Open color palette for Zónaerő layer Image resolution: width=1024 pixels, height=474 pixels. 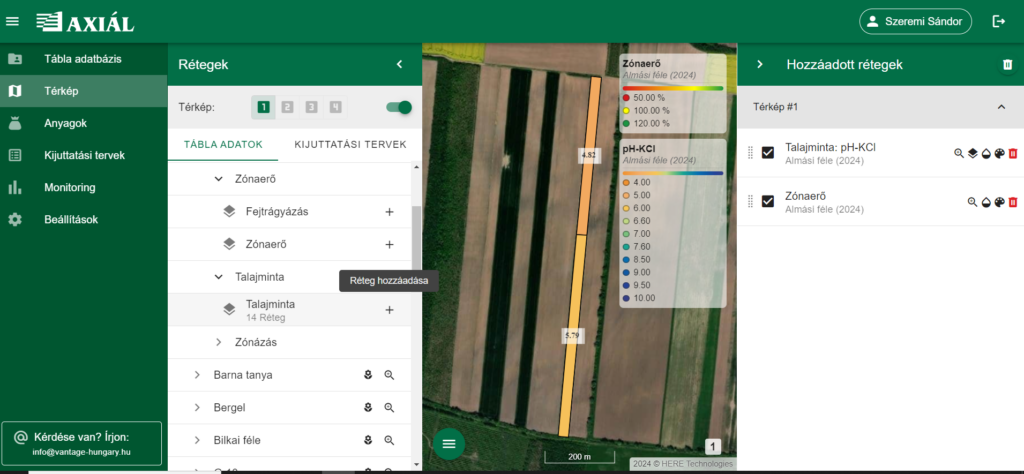coord(998,202)
